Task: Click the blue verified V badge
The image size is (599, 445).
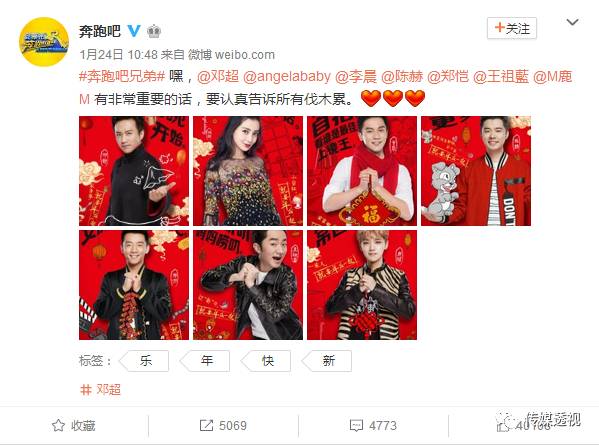Action: click(x=134, y=31)
